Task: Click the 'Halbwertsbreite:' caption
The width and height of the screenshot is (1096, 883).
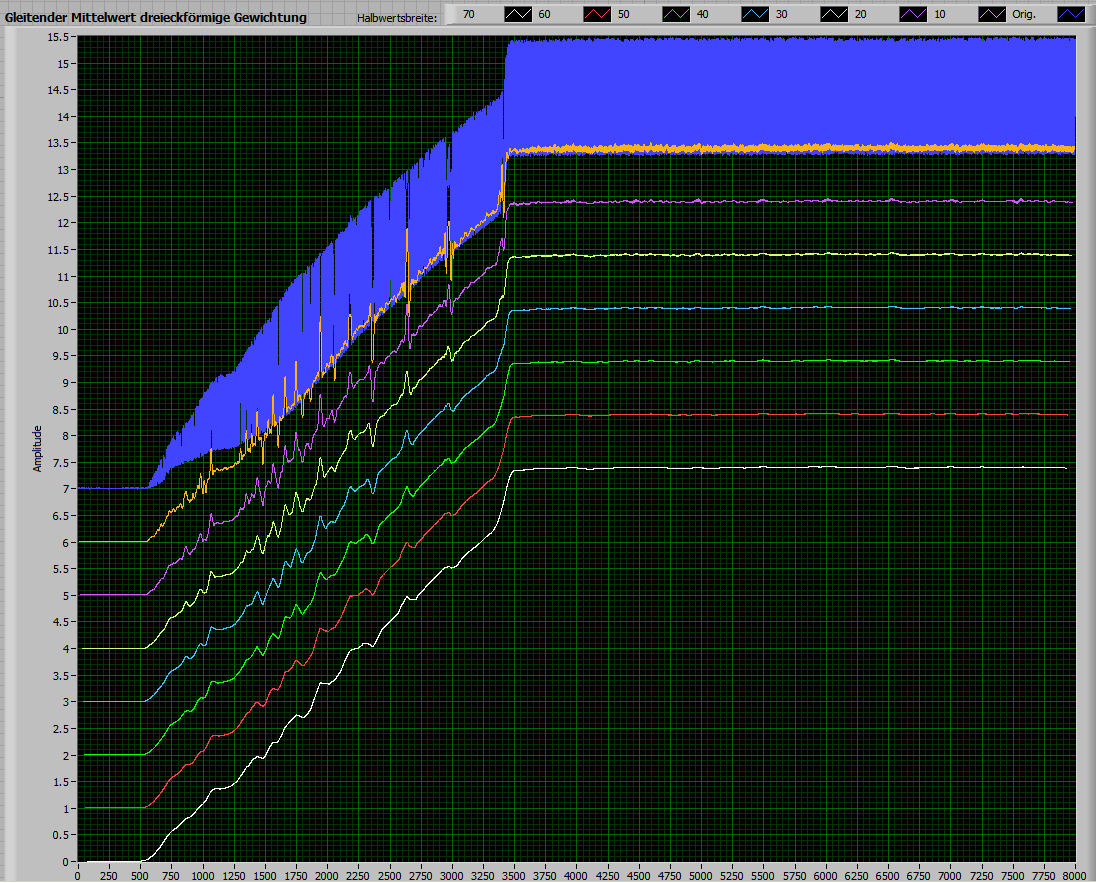Action: click(x=397, y=17)
